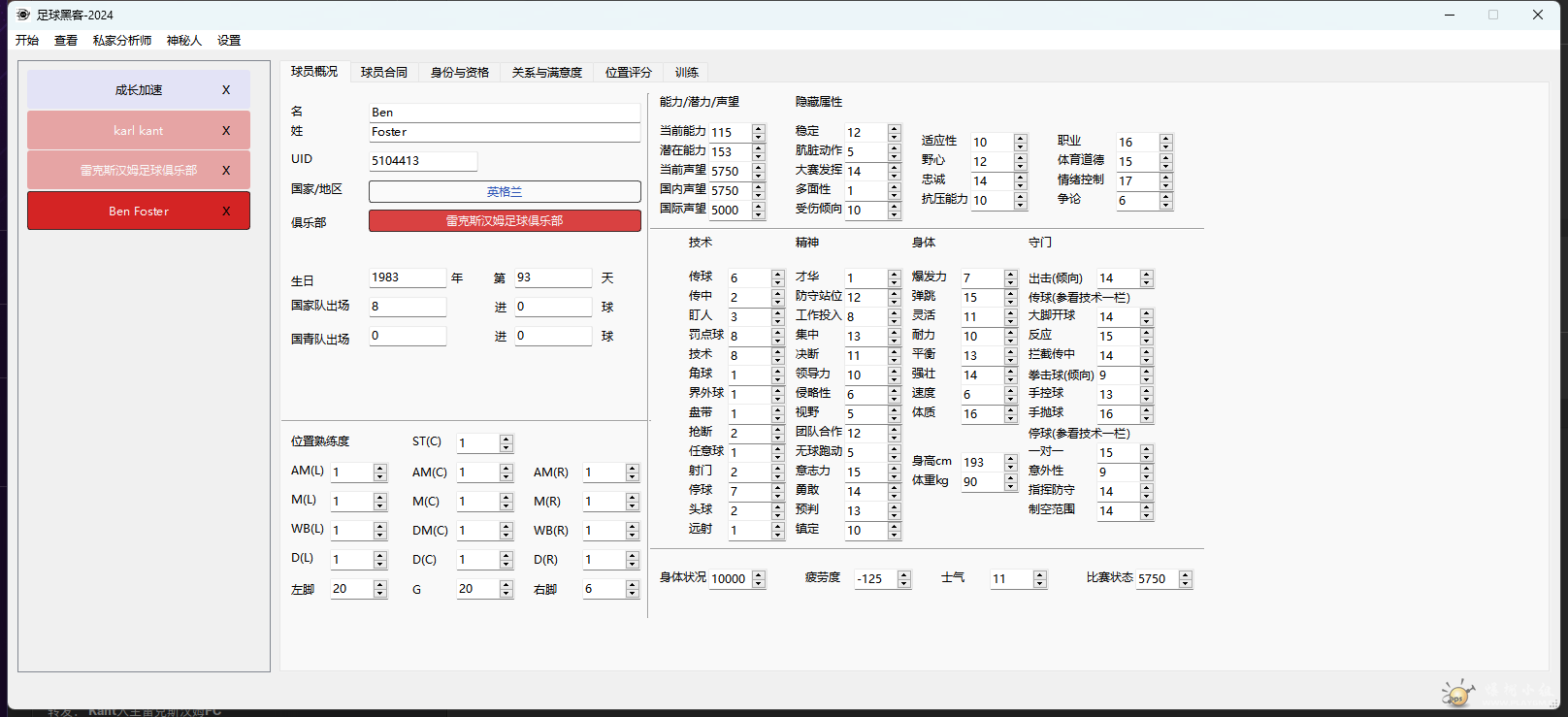Close the 雷克斯汉姆足球俱乐部 sidebar entry
Screen dimensions: 1568x717
tap(226, 171)
